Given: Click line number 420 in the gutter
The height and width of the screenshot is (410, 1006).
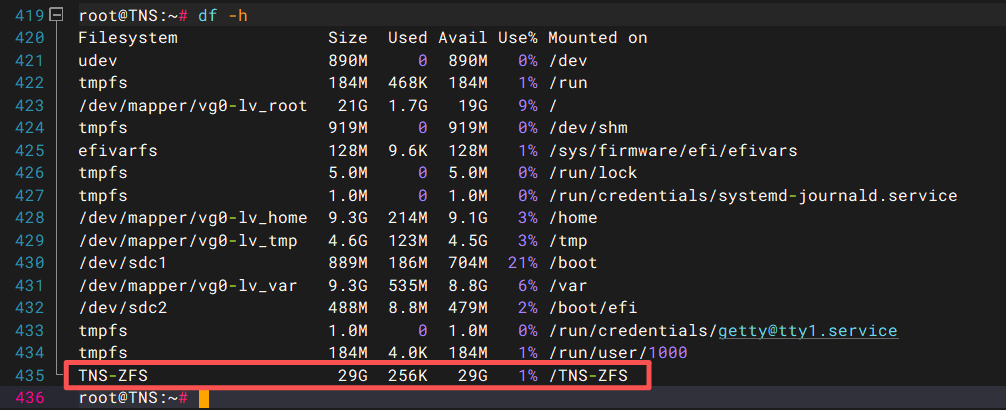Looking at the screenshot, I should pos(25,38).
